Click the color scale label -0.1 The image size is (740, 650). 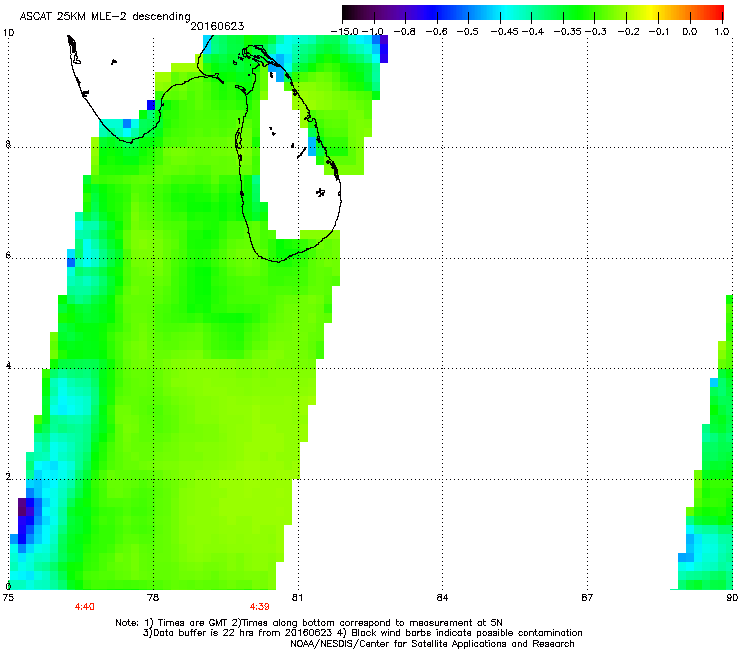[x=659, y=32]
